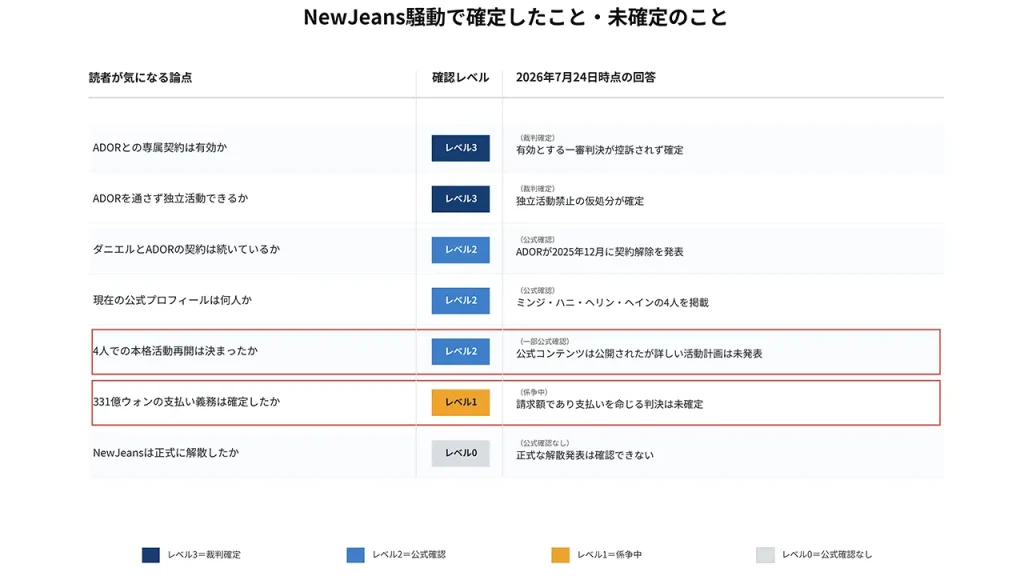
Task: Click the orange legend swatch for レベル1
Action: [560, 555]
